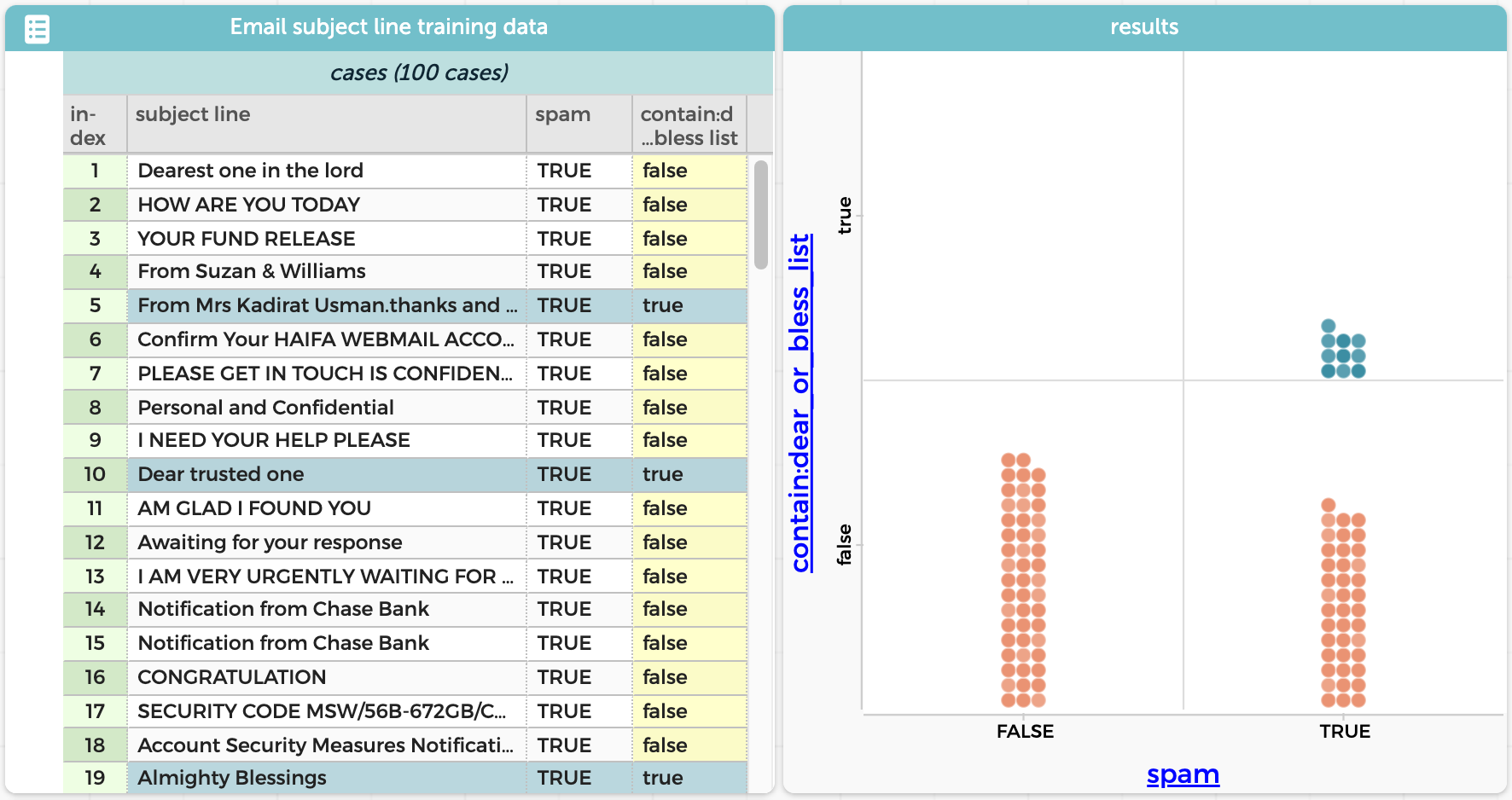Click the case table vertical scrollbar thumb
This screenshot has height=800, width=1512.
(x=761, y=214)
